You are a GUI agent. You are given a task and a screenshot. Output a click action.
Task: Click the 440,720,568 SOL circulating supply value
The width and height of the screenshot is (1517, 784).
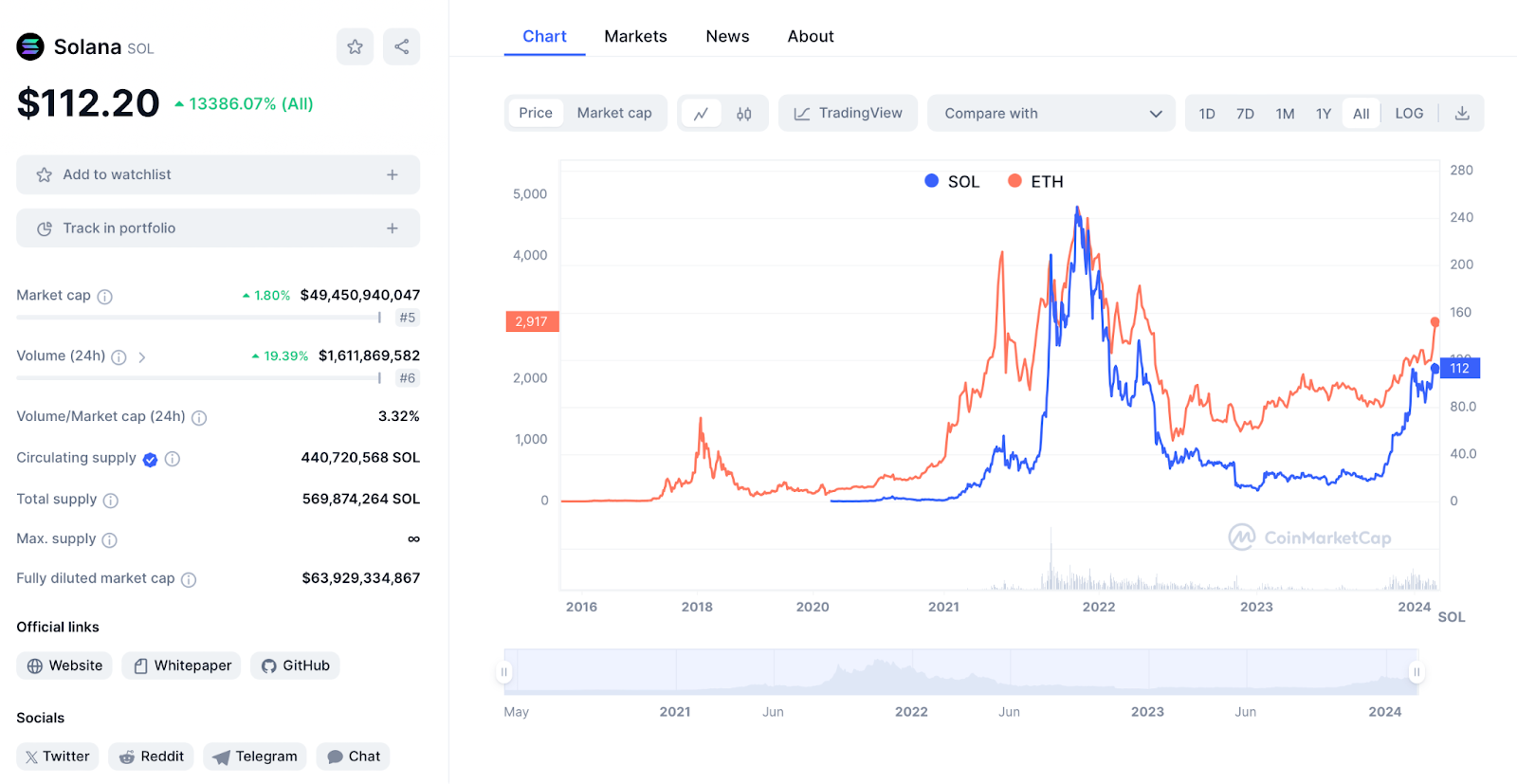(360, 457)
